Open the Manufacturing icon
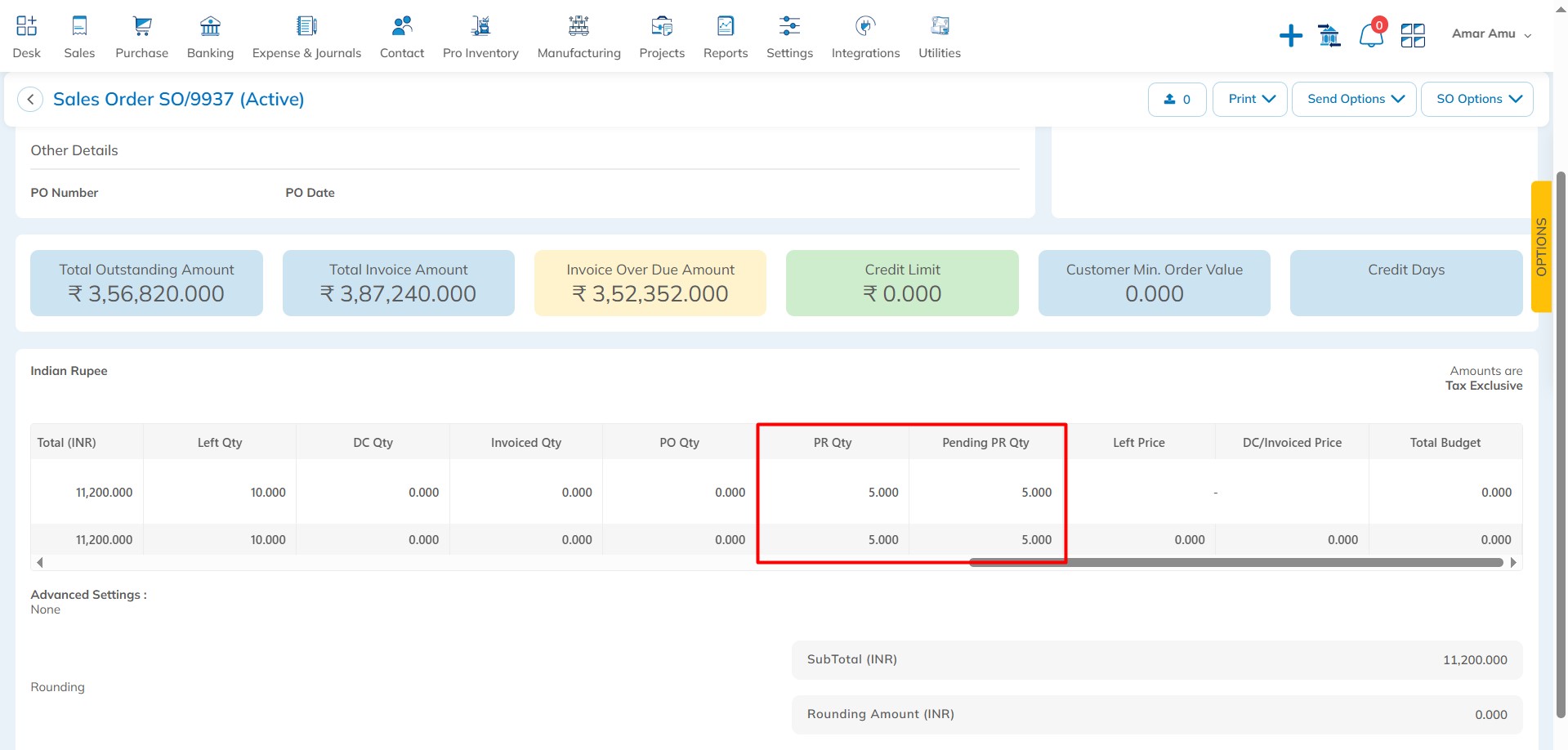Screen dimensions: 1568x750 pyautogui.click(x=579, y=26)
